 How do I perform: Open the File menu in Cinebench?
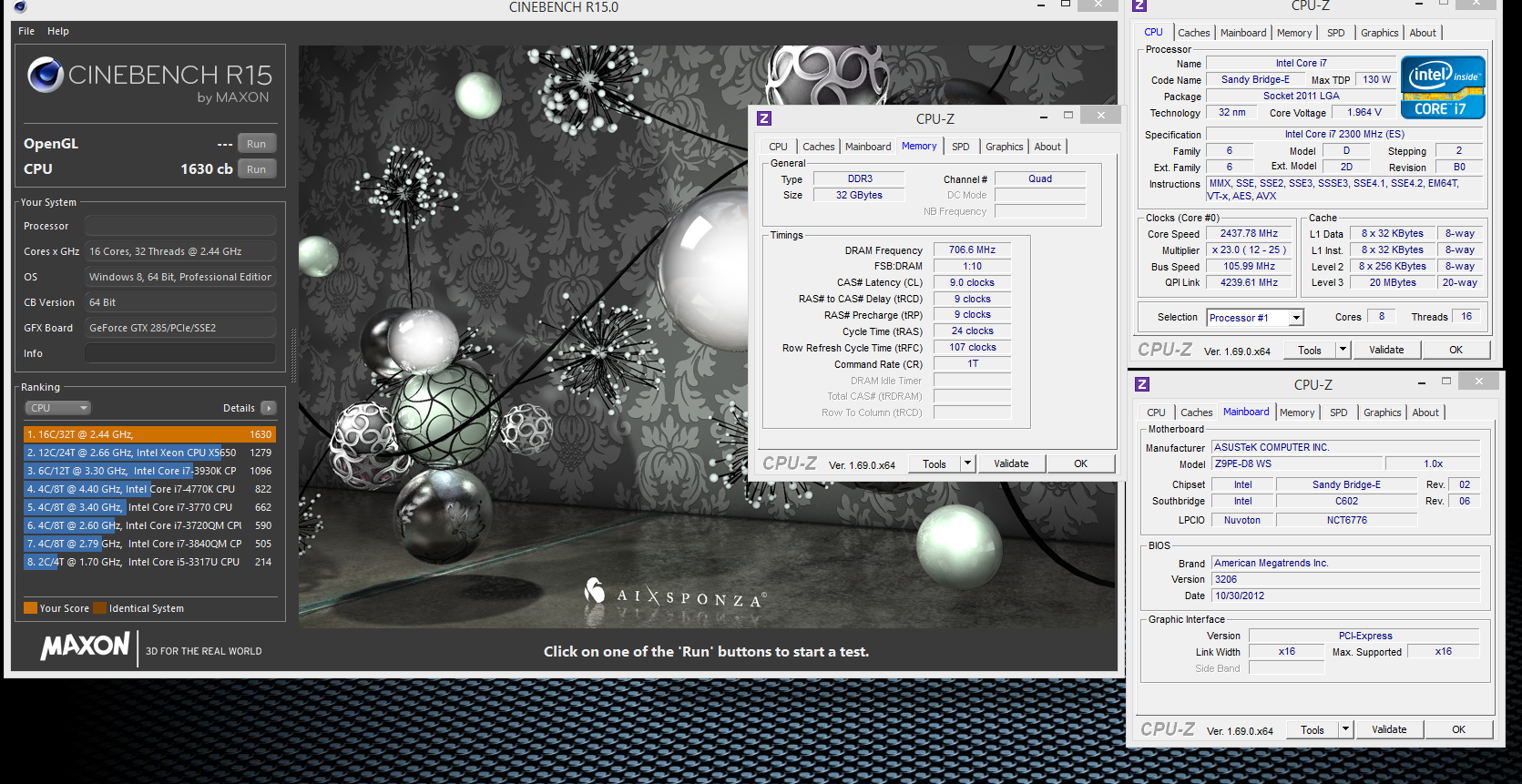point(26,31)
